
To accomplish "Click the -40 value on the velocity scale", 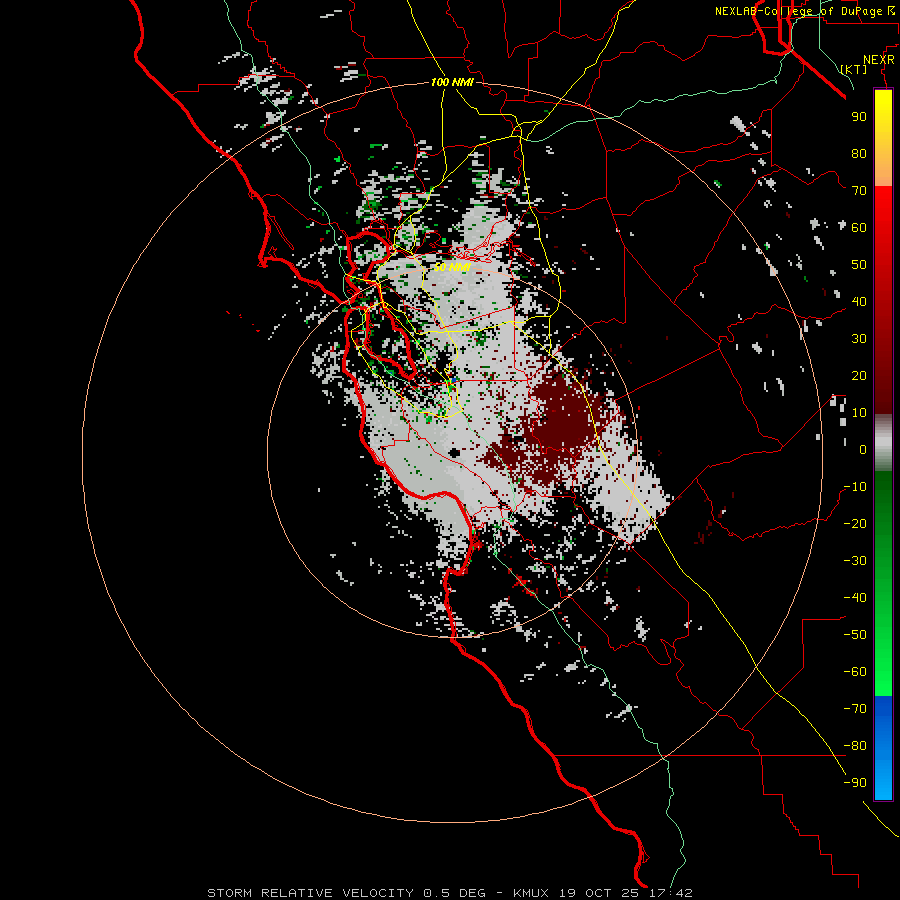I will coord(855,598).
